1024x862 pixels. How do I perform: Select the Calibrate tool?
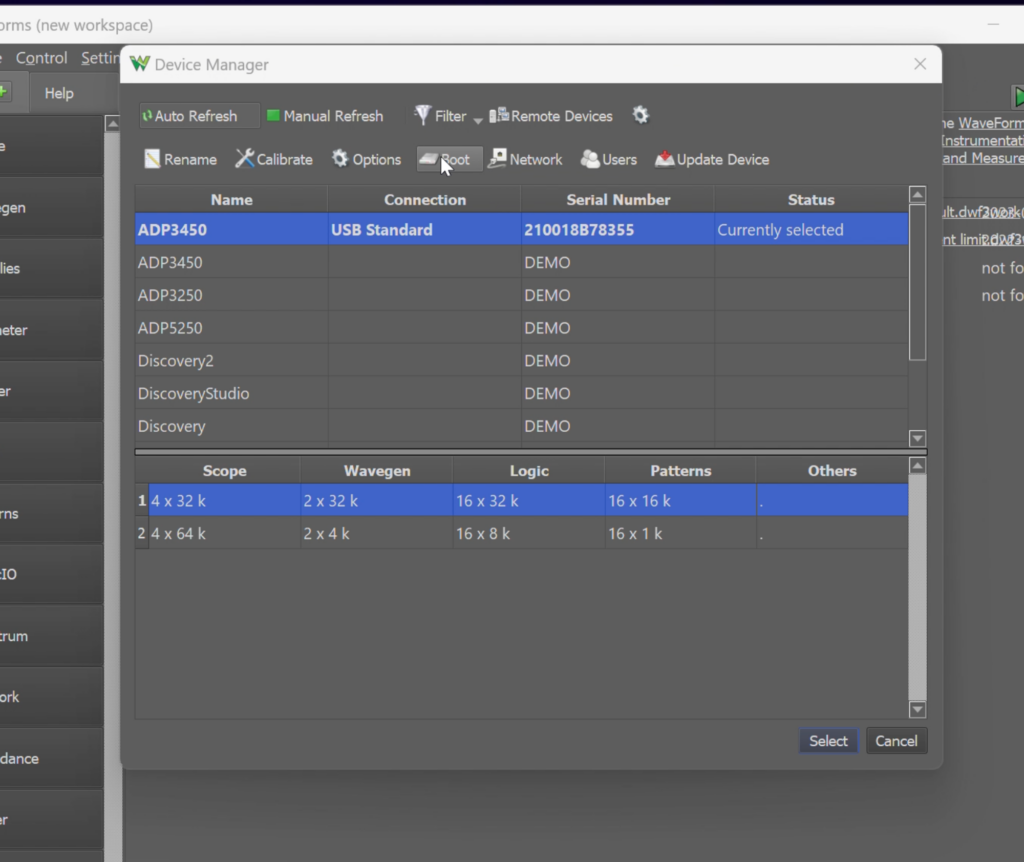coord(273,159)
